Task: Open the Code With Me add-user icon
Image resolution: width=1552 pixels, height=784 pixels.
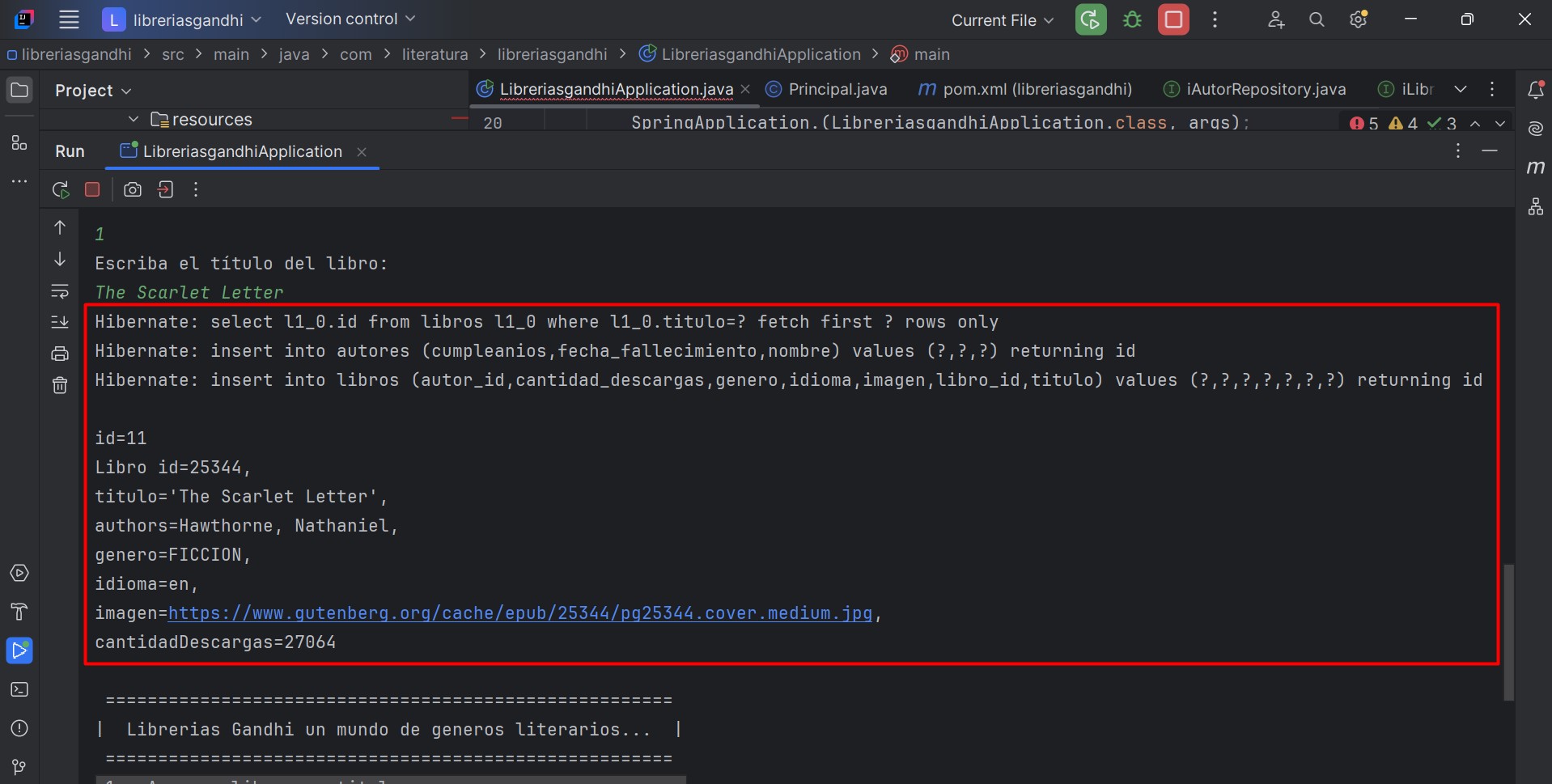Action: tap(1276, 19)
